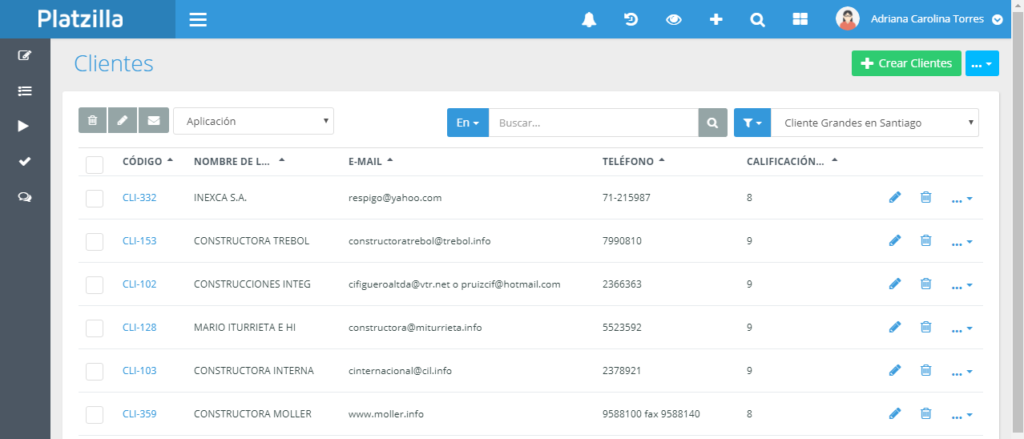1024x439 pixels.
Task: Expand the Cliente Grandes en Santiago dropdown
Action: tap(874, 123)
